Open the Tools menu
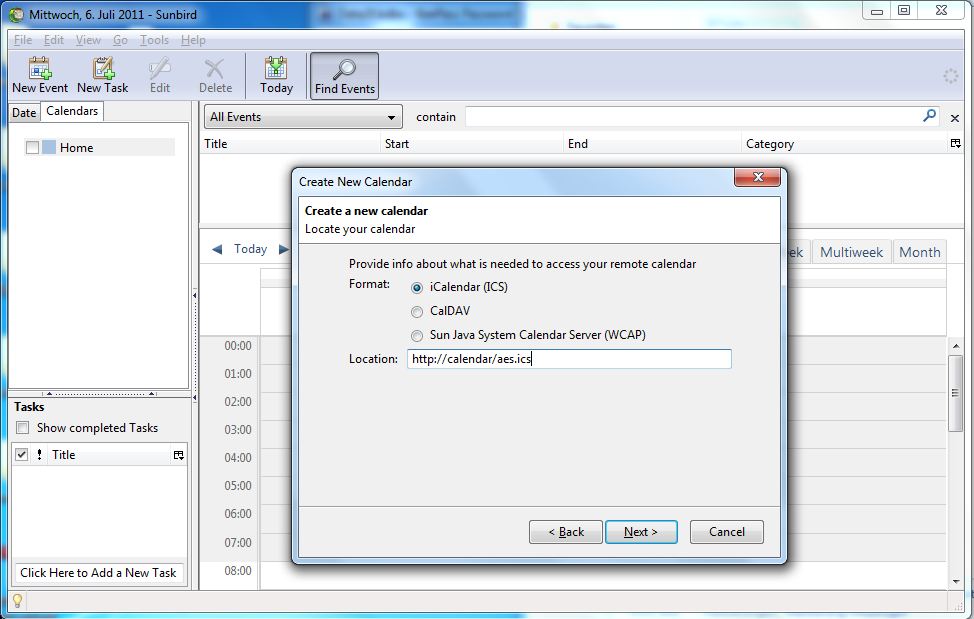974x619 pixels. 154,40
